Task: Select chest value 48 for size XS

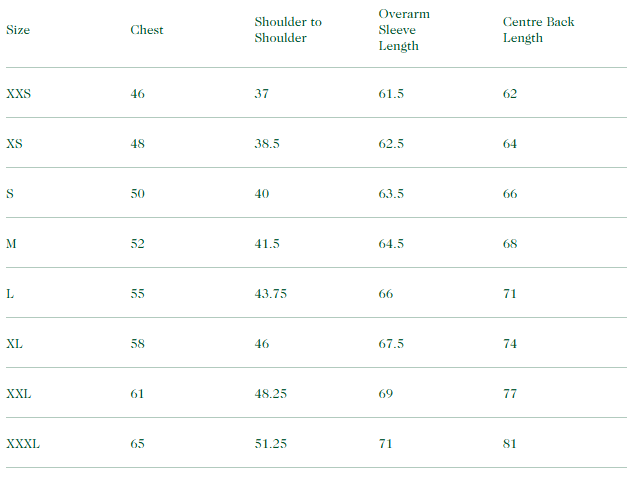Action: [x=138, y=144]
